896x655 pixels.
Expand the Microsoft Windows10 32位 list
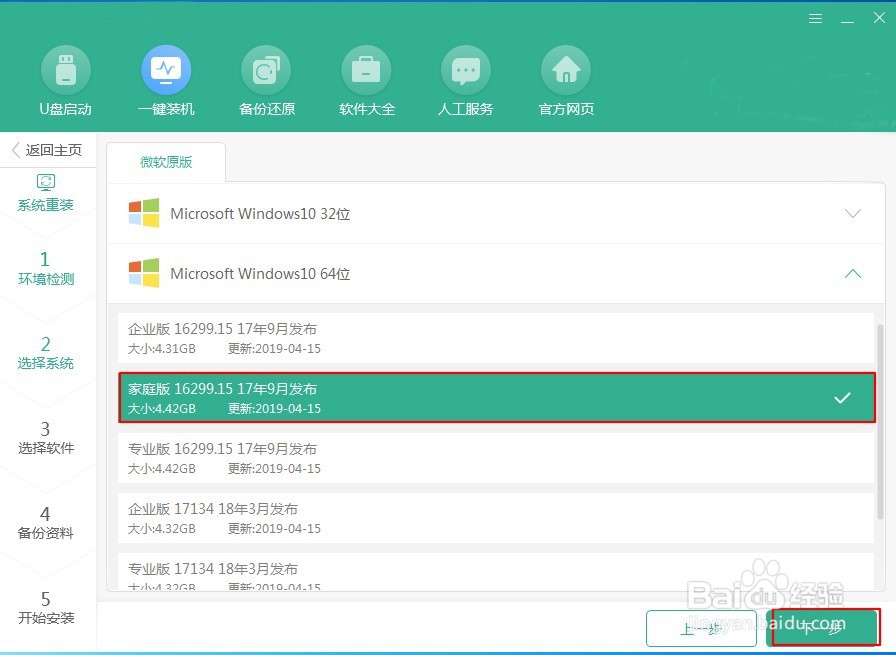(852, 213)
